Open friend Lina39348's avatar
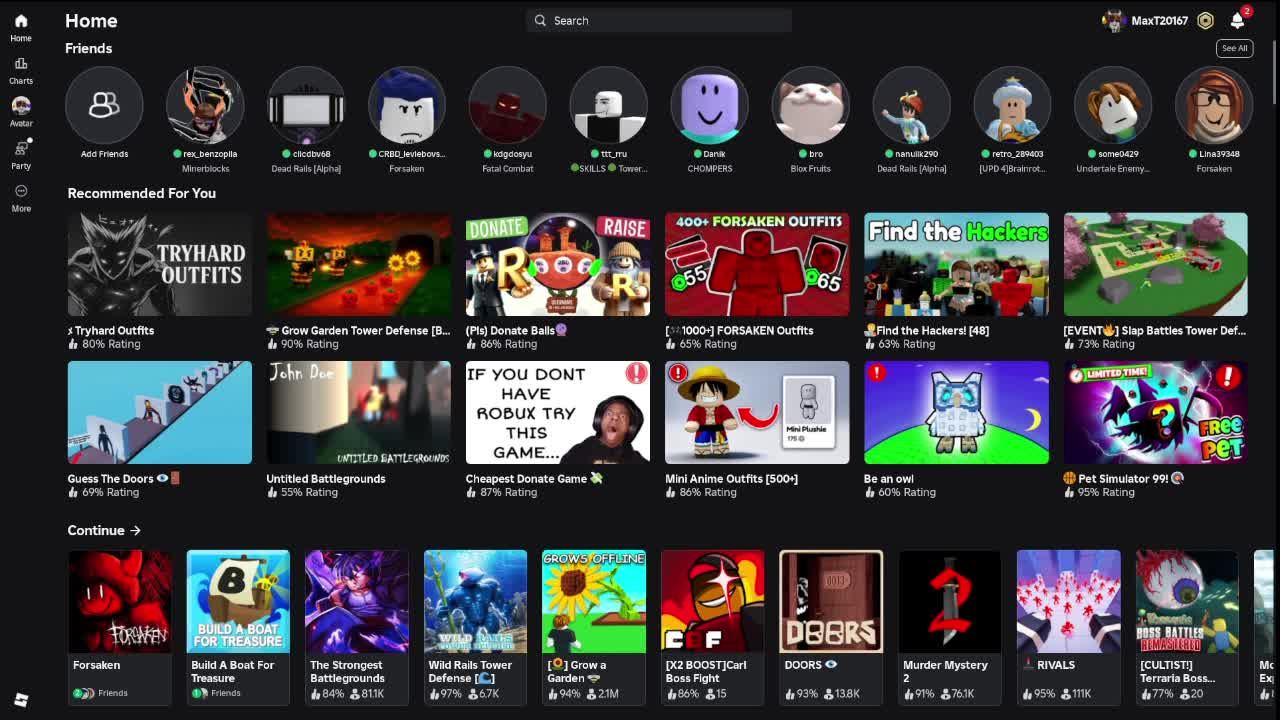 1214,105
